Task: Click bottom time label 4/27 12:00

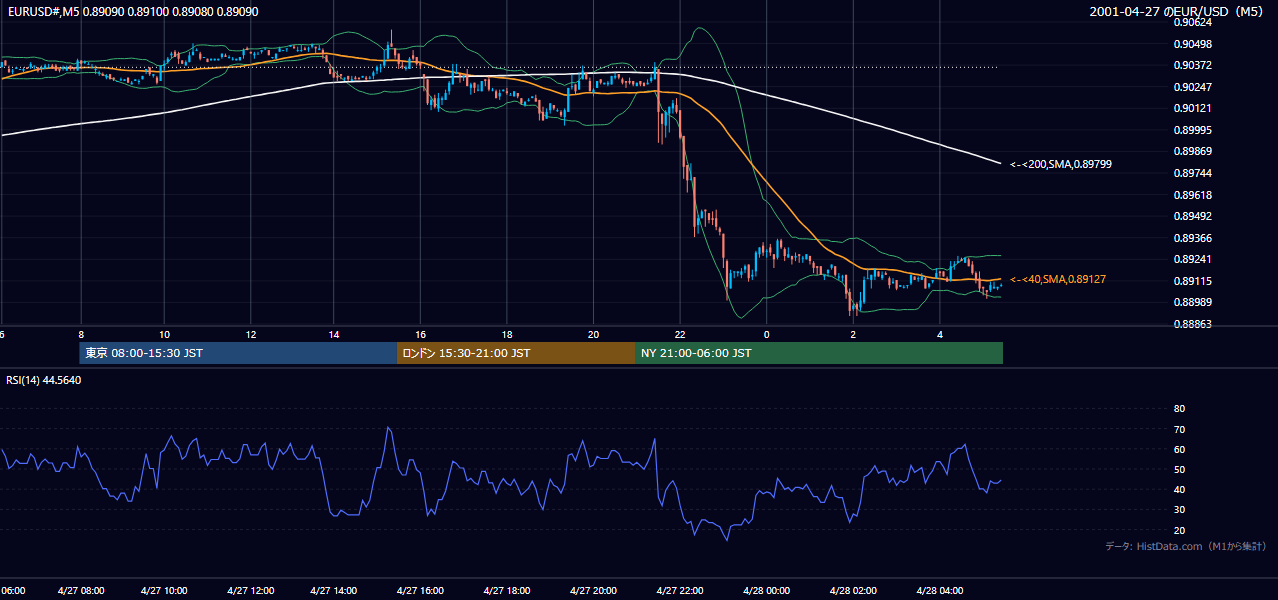Action: [250, 590]
